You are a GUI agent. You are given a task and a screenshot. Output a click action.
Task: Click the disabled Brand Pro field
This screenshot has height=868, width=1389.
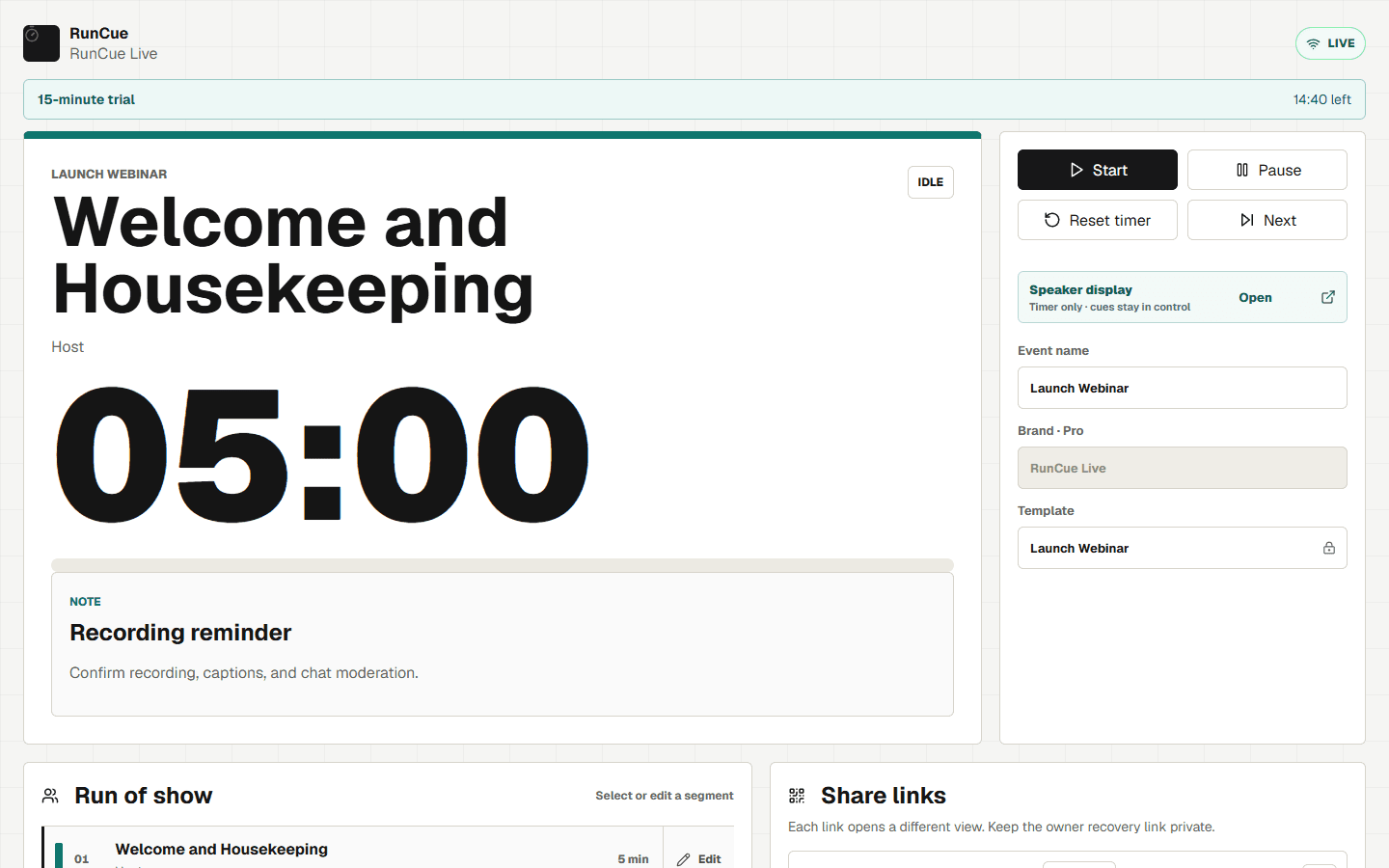pos(1183,468)
